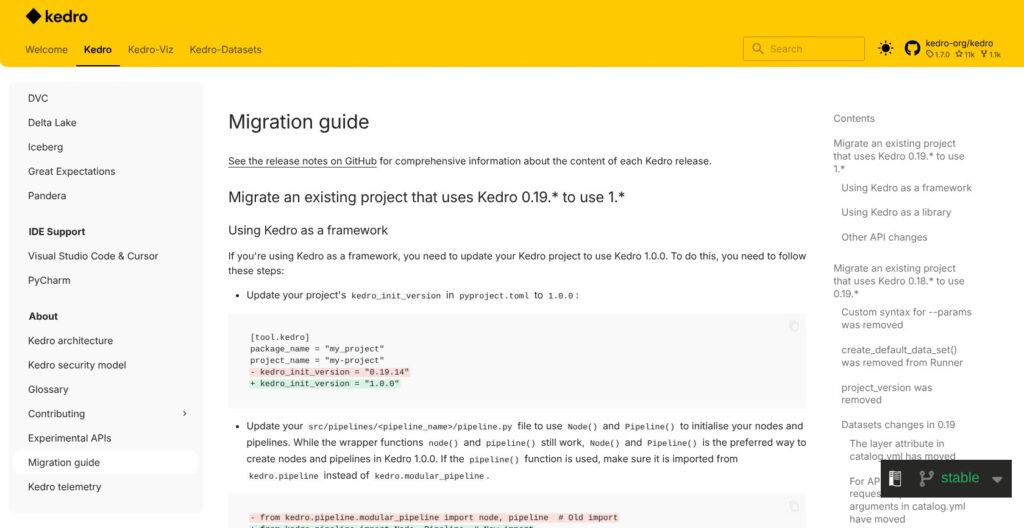Viewport: 1024px width, 528px height.
Task: Click the 'Using Kedro as a framework' heading
Action: coord(308,231)
